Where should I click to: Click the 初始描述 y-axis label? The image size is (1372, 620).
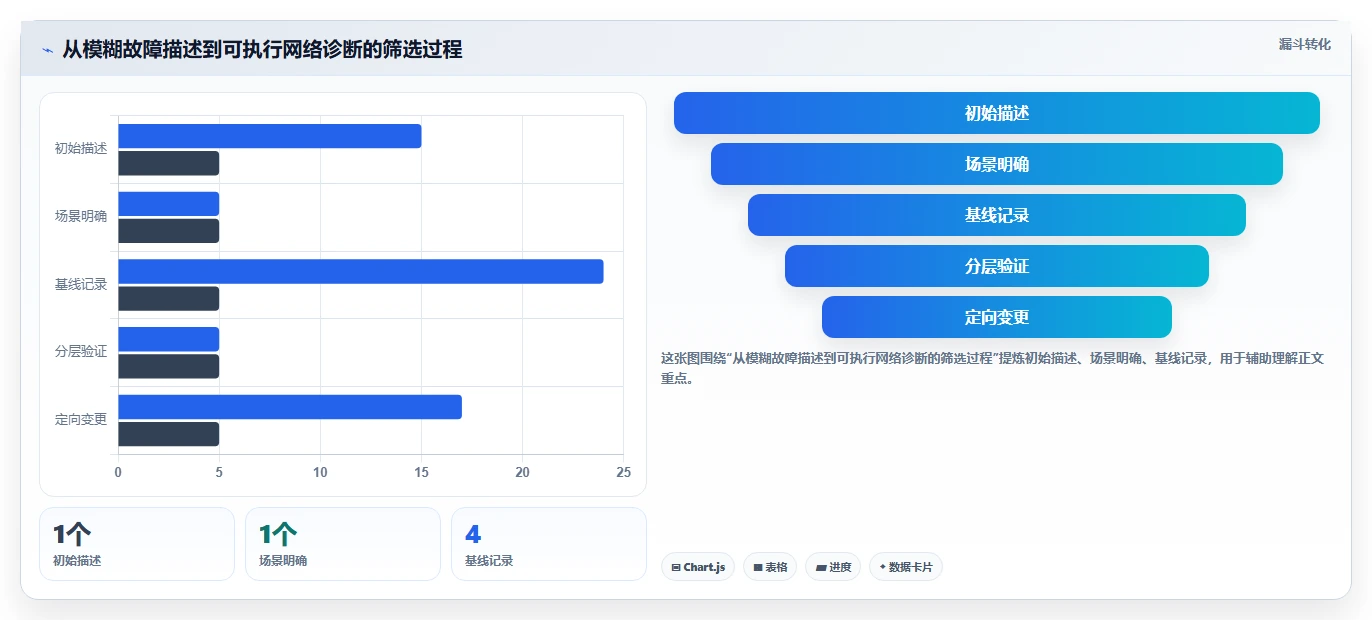(x=81, y=149)
